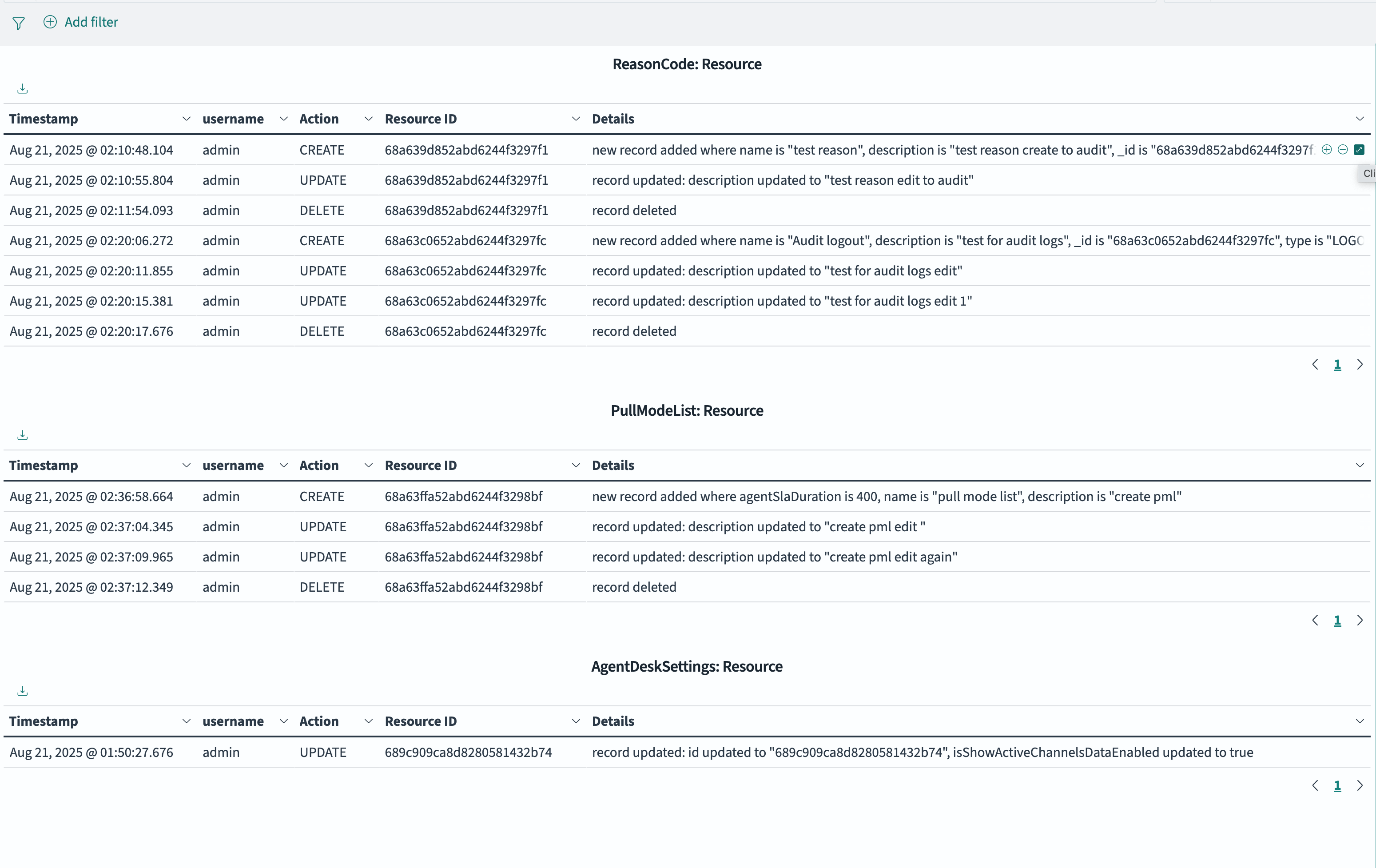Viewport: 1376px width, 868px height.
Task: Download PullModeList table data
Action: (22, 436)
